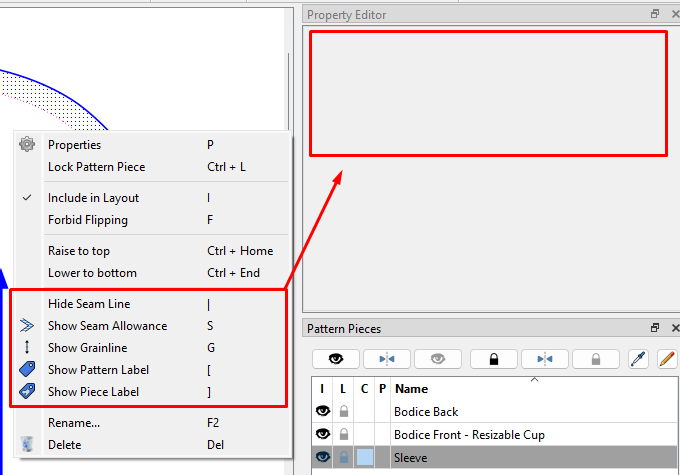Float the Pattern Pieces panel

[x=655, y=328]
